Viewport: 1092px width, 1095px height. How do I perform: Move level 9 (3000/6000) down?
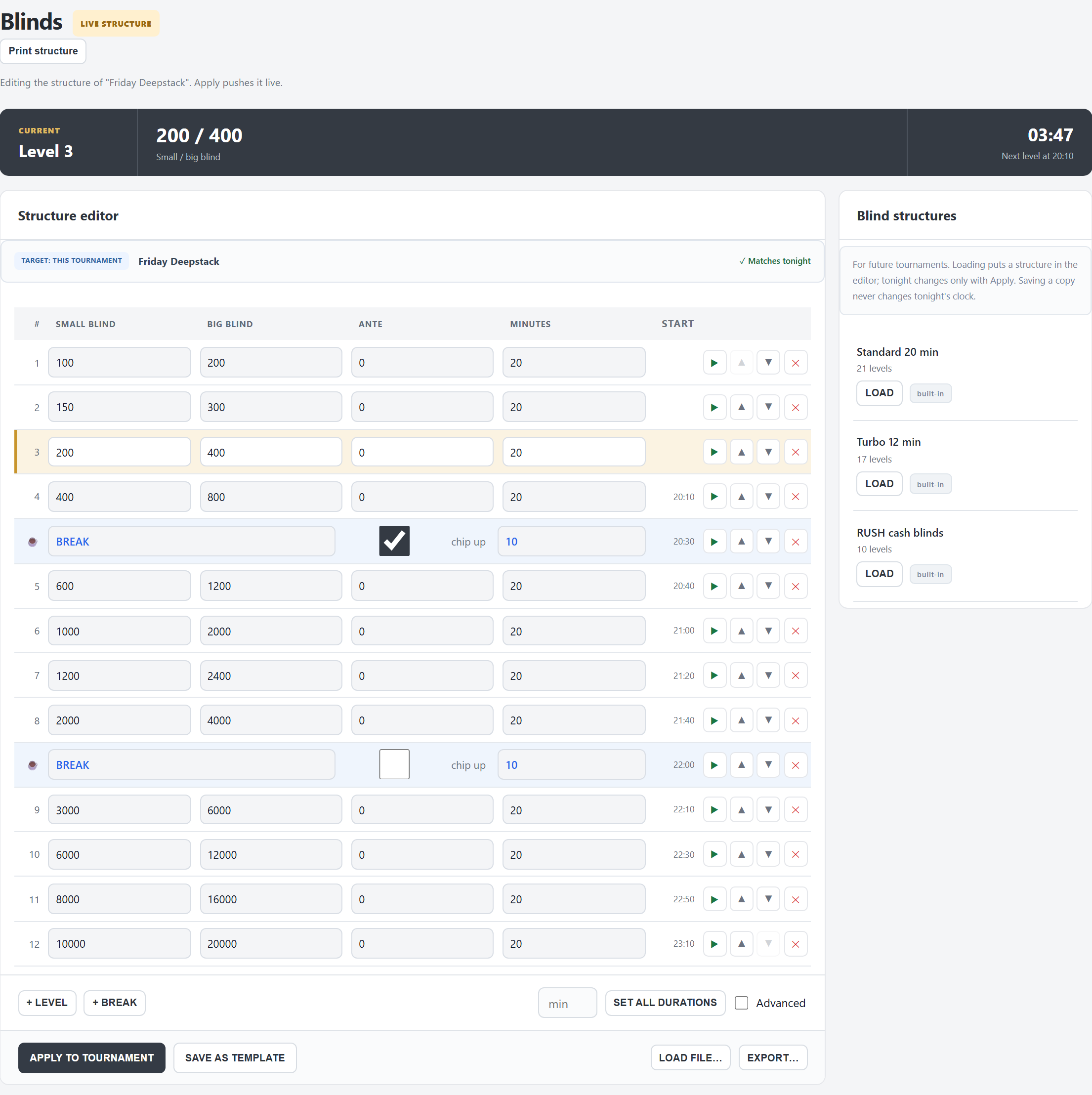[768, 810]
